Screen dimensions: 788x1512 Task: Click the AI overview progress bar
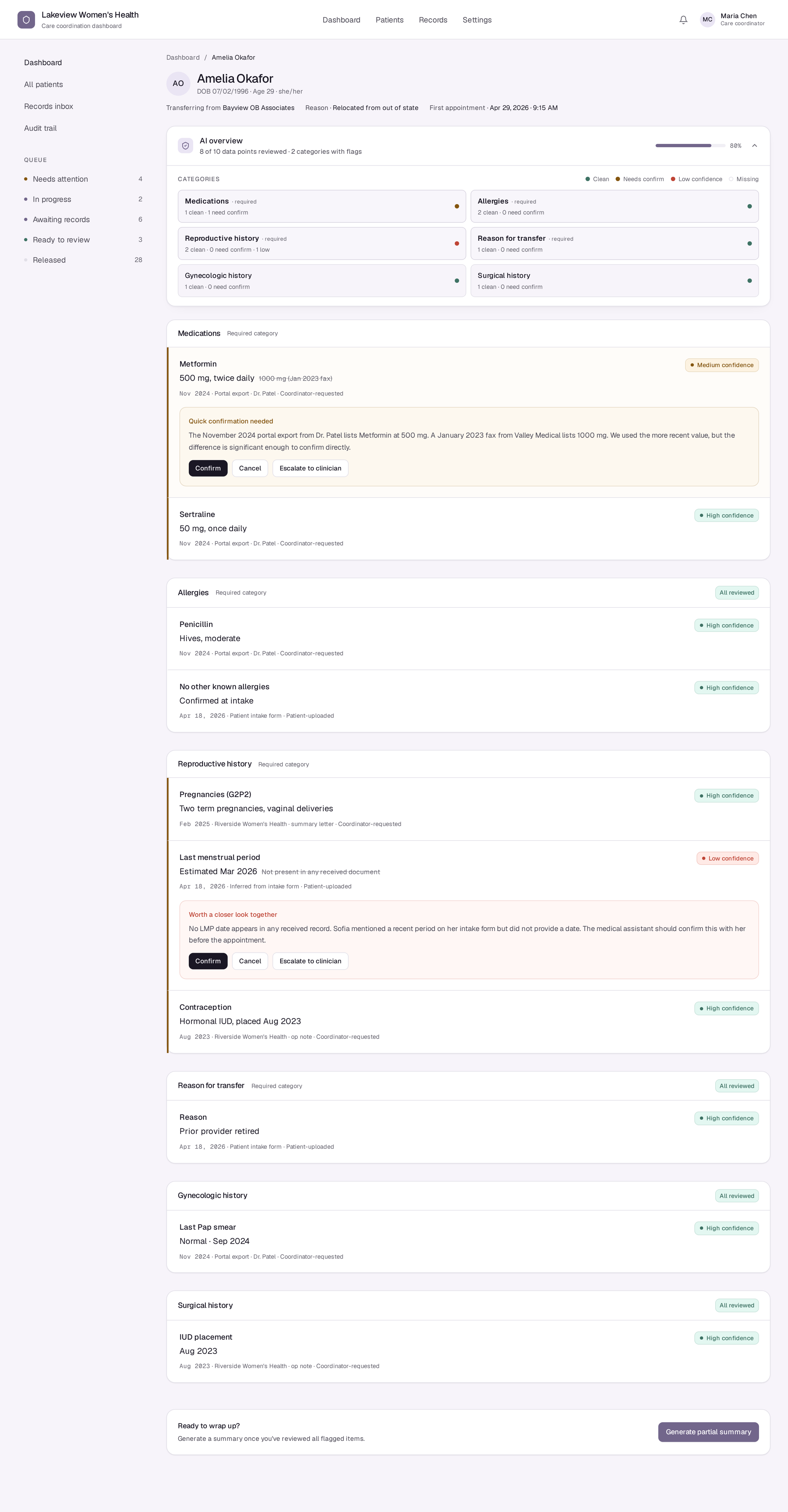[x=690, y=146]
